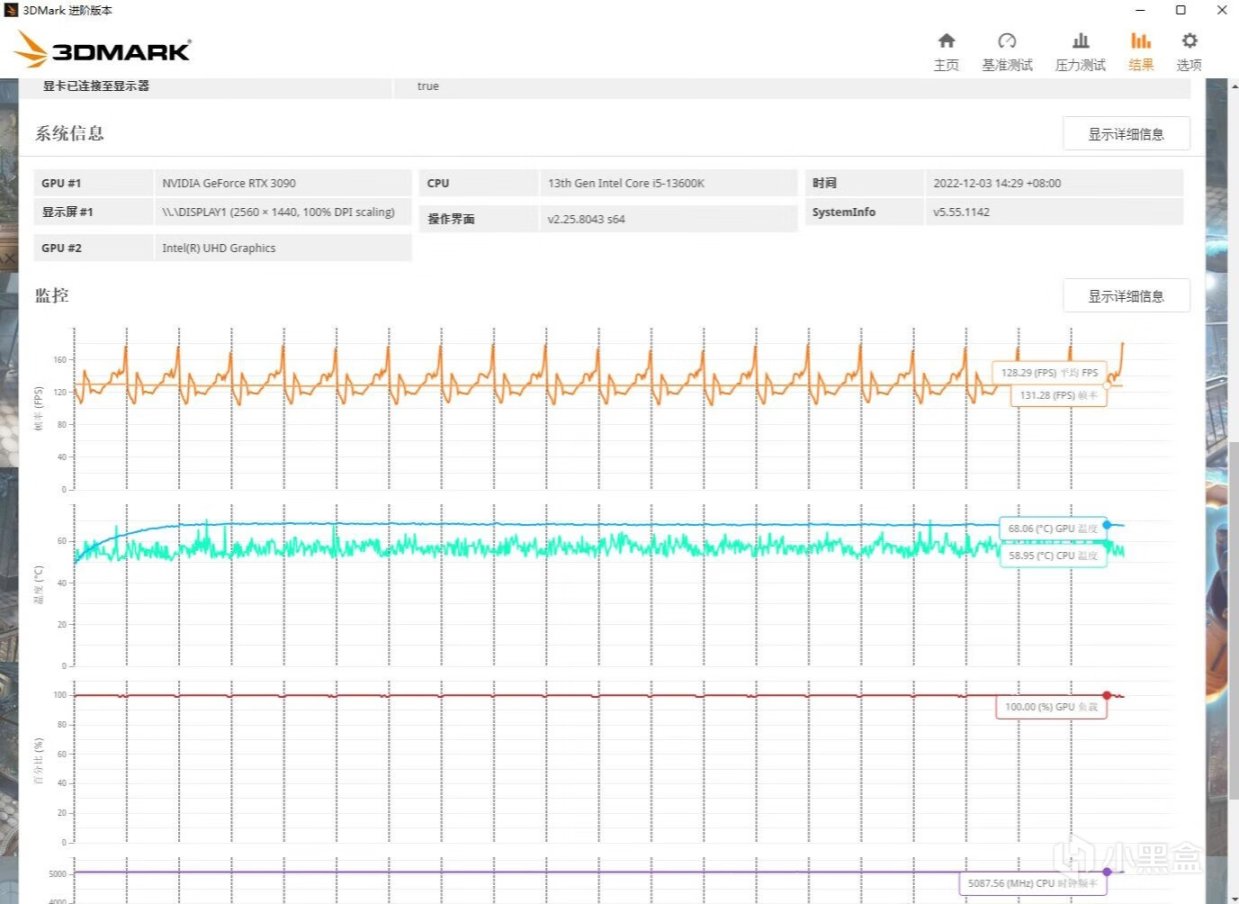Click the 系统信息 section heading
This screenshot has height=904, width=1239.
70,133
